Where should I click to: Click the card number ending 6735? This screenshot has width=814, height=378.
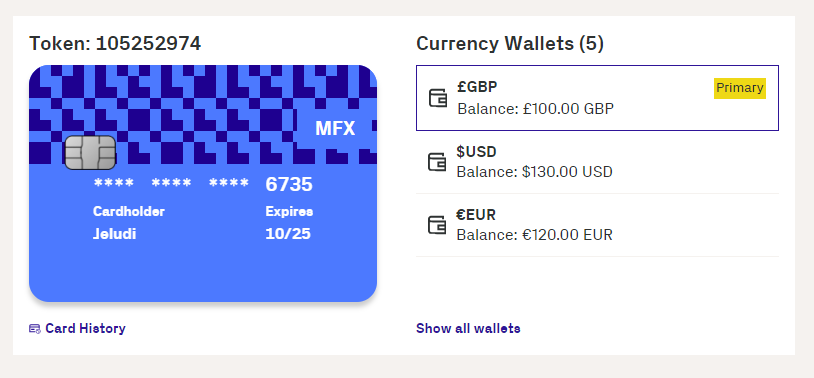coord(203,184)
